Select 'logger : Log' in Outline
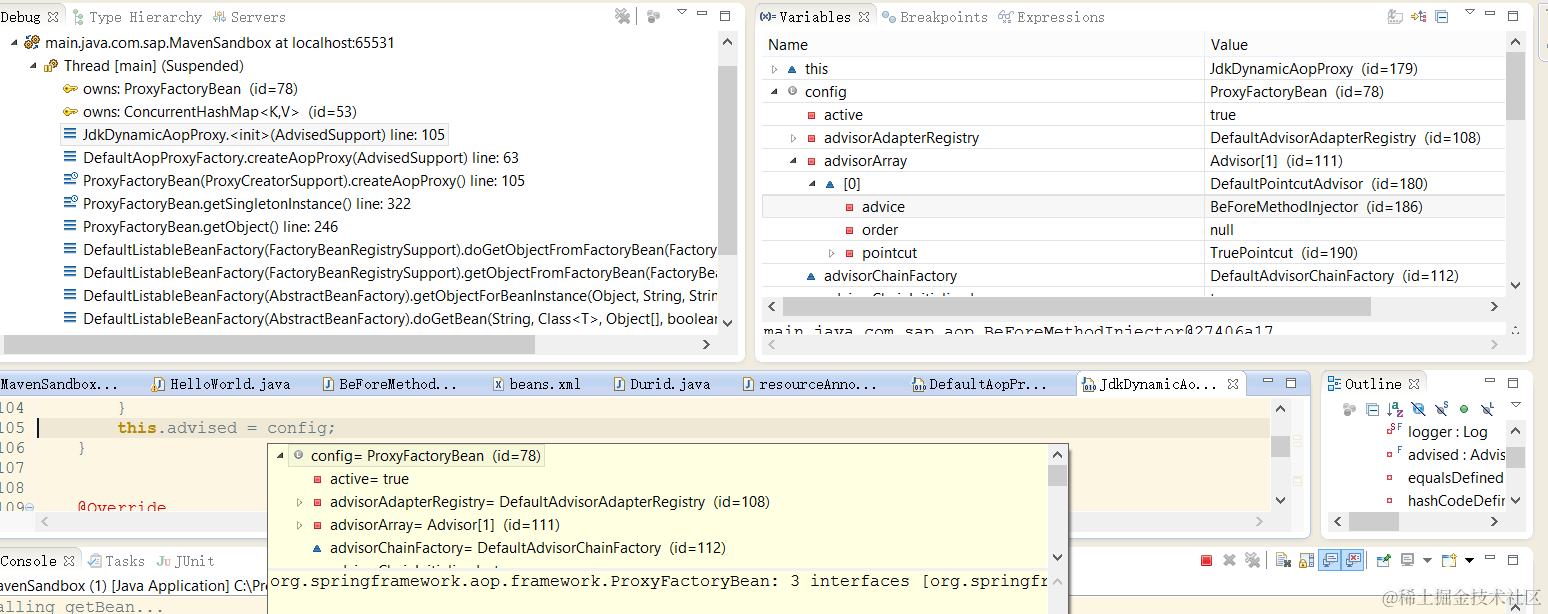 pos(1447,432)
